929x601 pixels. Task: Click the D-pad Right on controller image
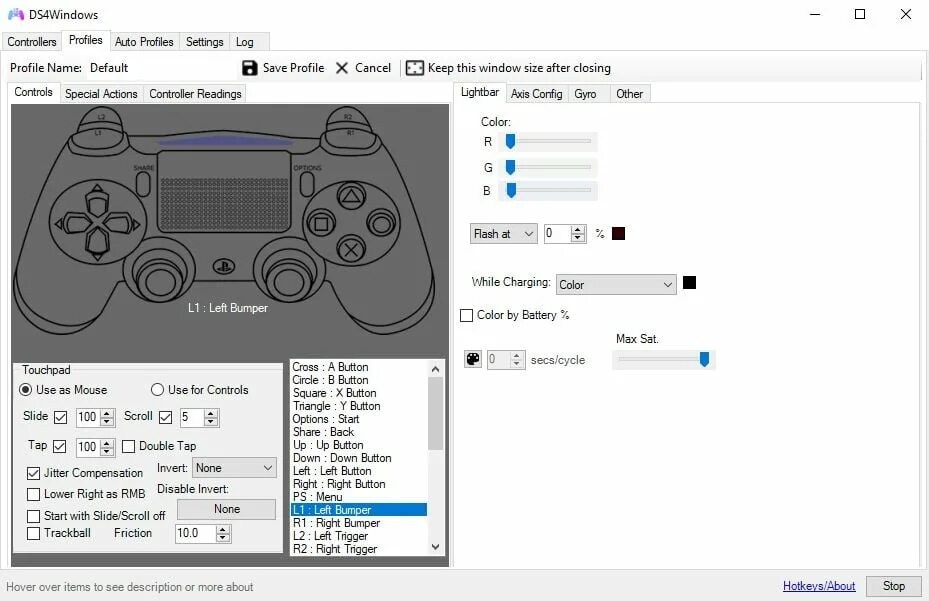[123, 224]
